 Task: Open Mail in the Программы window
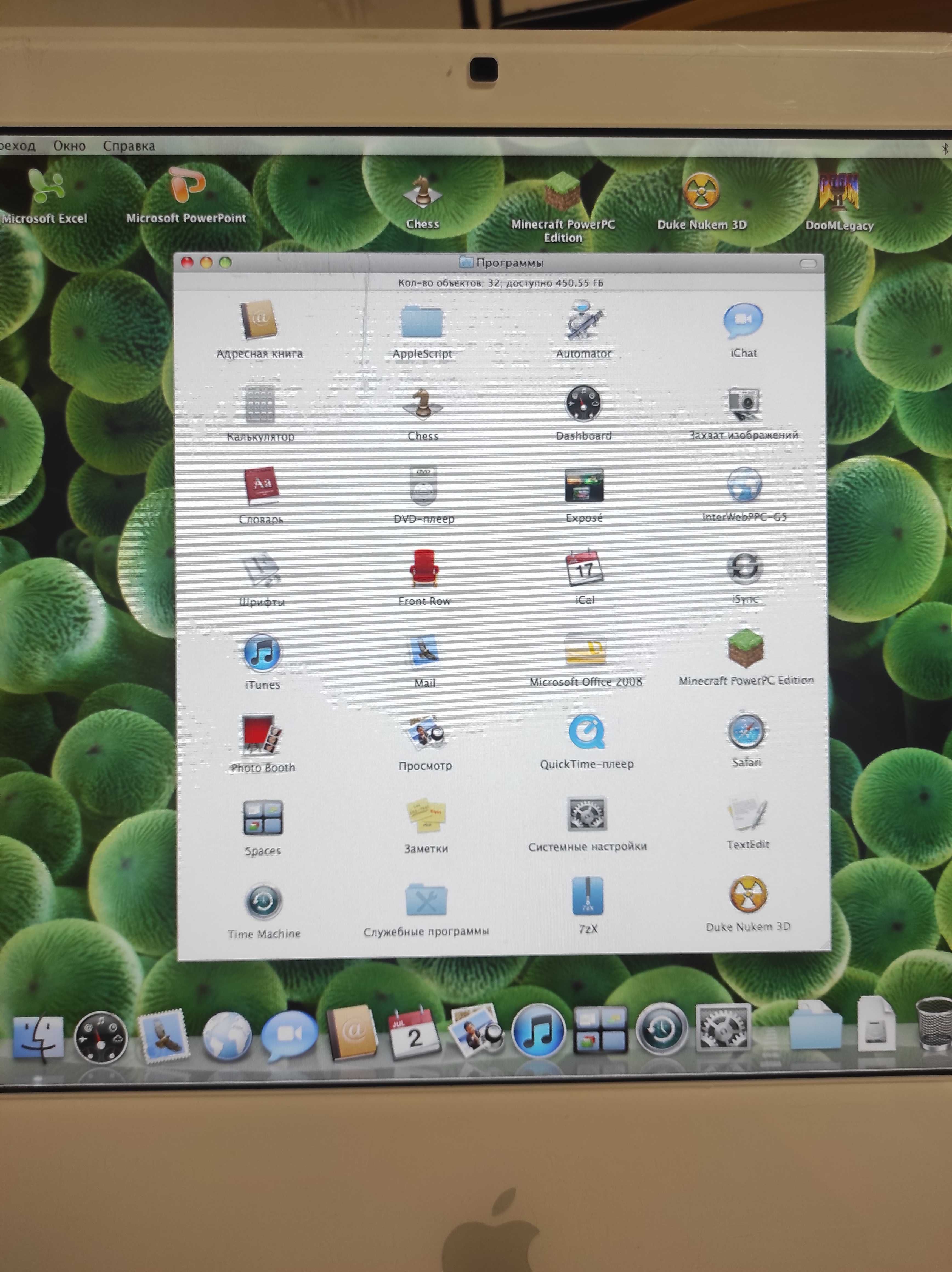click(424, 651)
